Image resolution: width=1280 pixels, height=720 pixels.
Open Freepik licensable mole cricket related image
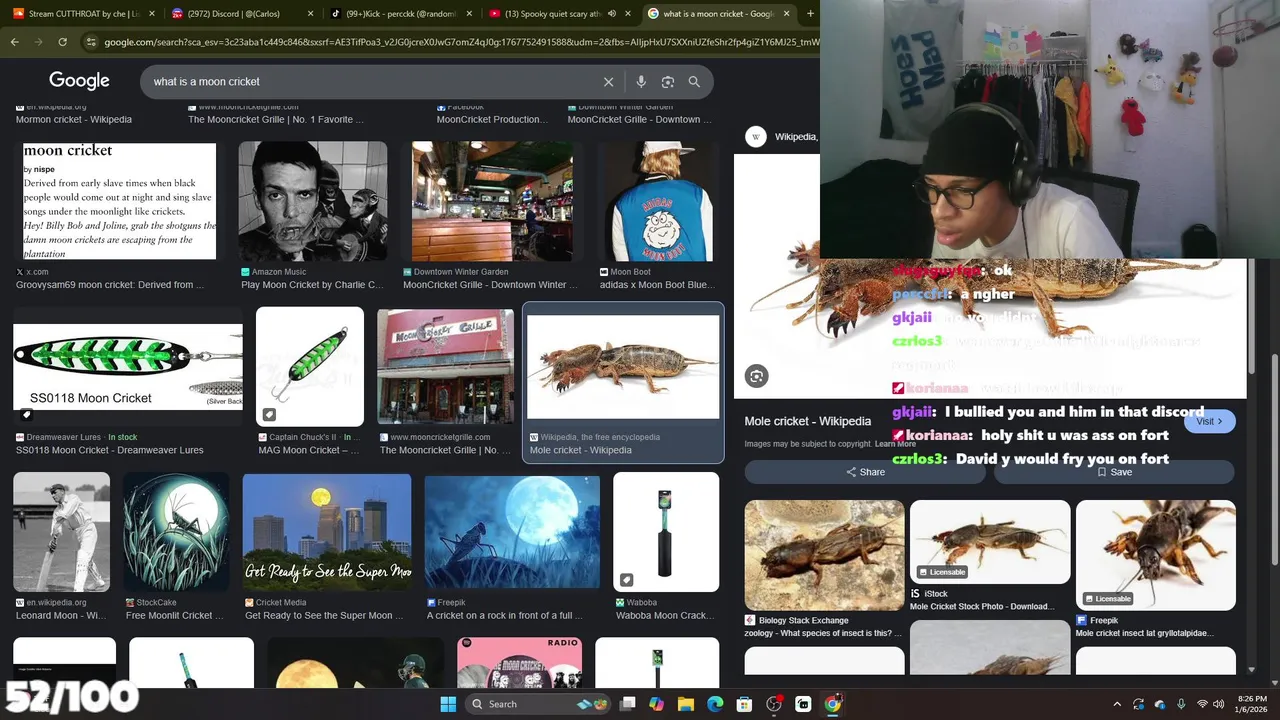click(1156, 555)
